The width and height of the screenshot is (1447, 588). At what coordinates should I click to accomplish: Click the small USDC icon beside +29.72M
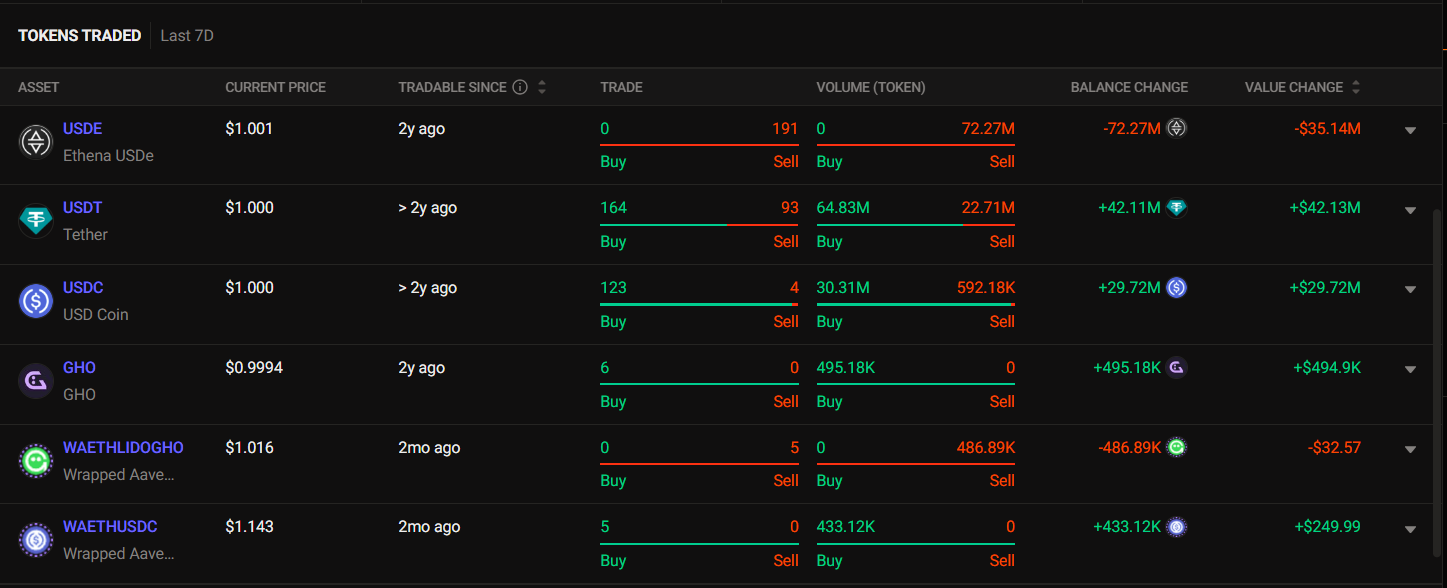point(1177,288)
